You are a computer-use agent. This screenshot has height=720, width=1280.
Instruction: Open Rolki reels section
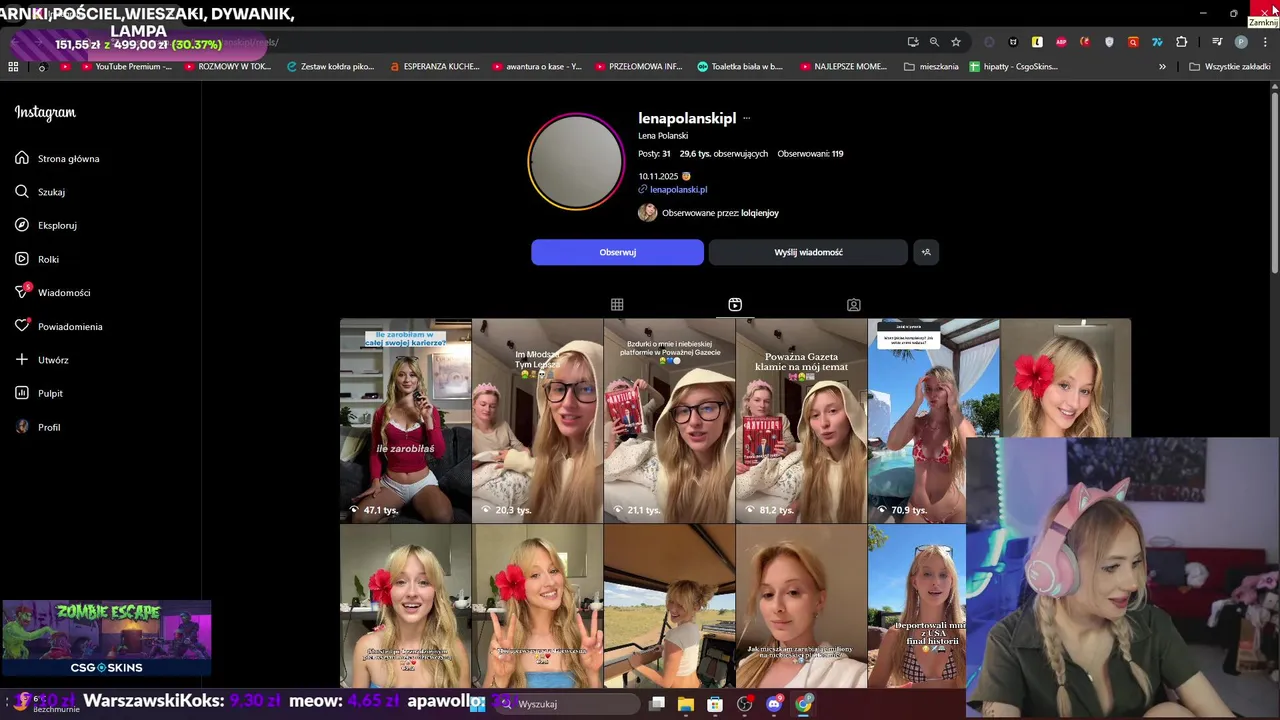coord(37,259)
